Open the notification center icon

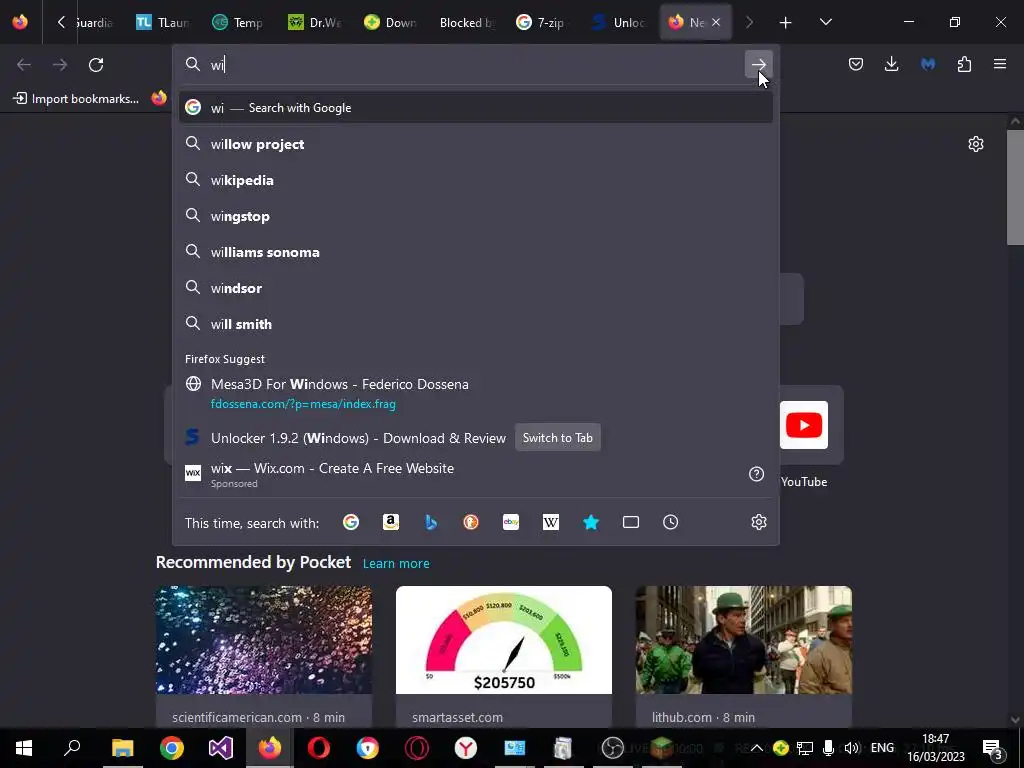993,748
